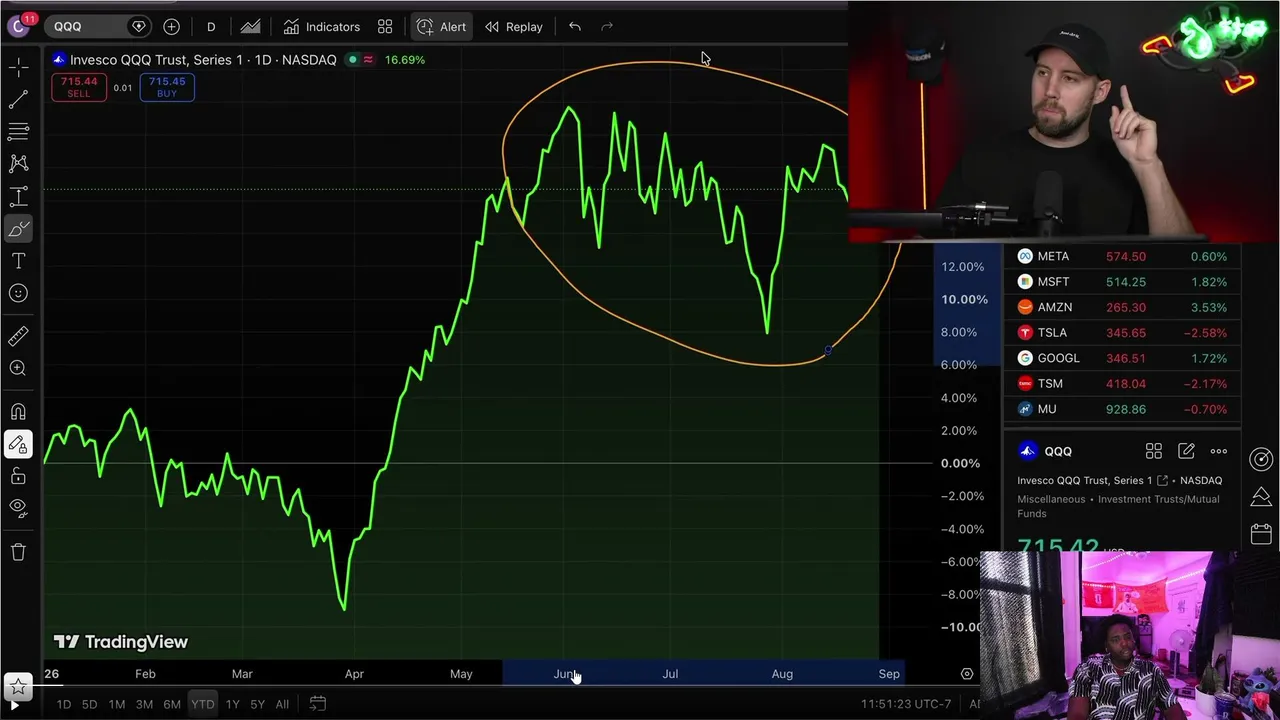Create a new Alert
Image resolution: width=1280 pixels, height=720 pixels.
tap(441, 26)
